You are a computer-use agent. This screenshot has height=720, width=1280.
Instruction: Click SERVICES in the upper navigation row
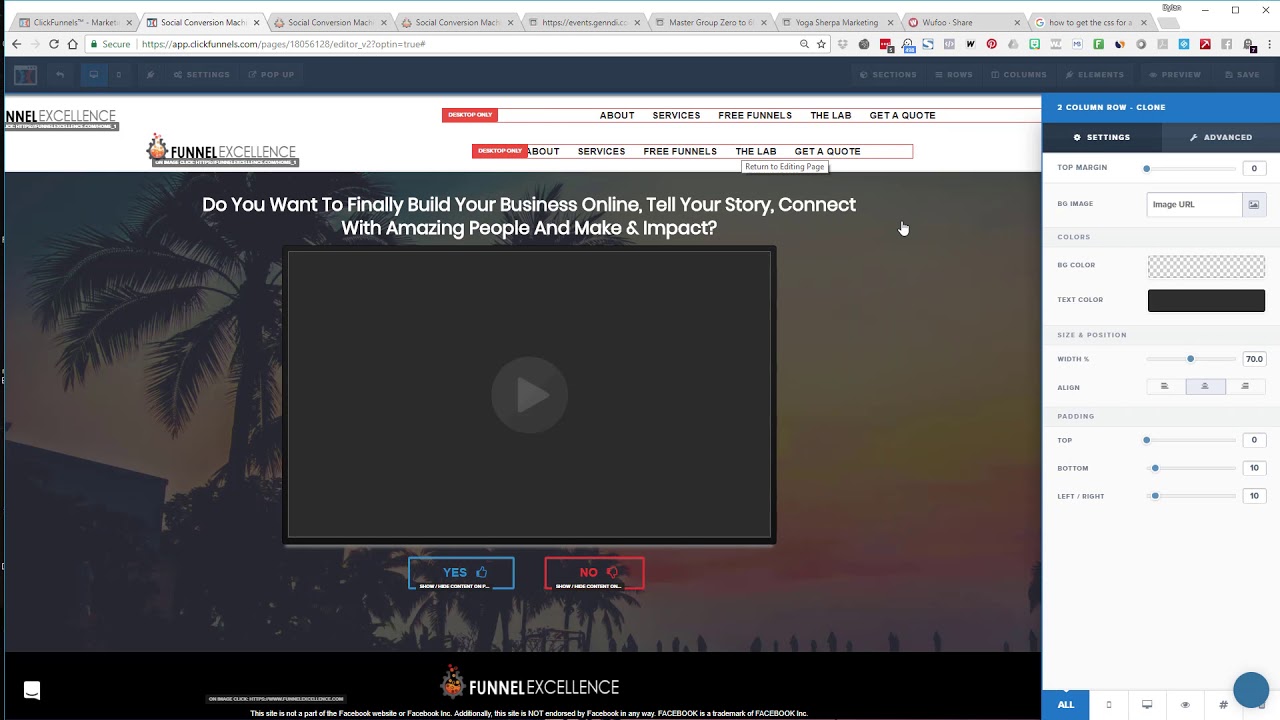676,115
